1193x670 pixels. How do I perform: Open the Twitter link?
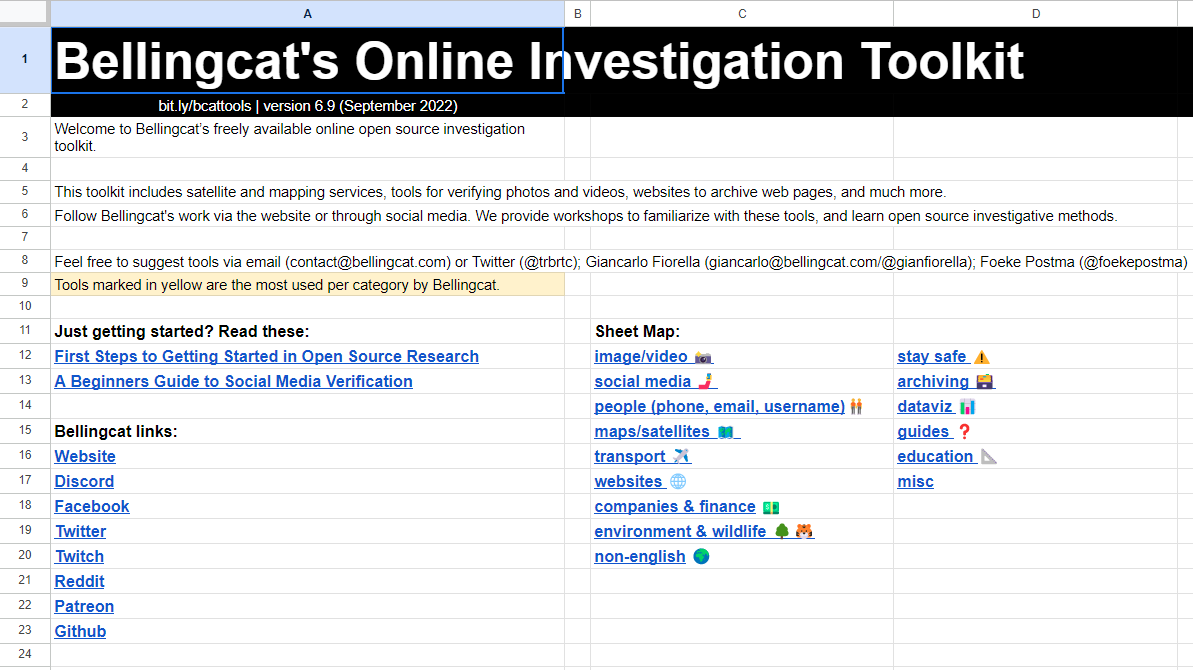tap(81, 532)
